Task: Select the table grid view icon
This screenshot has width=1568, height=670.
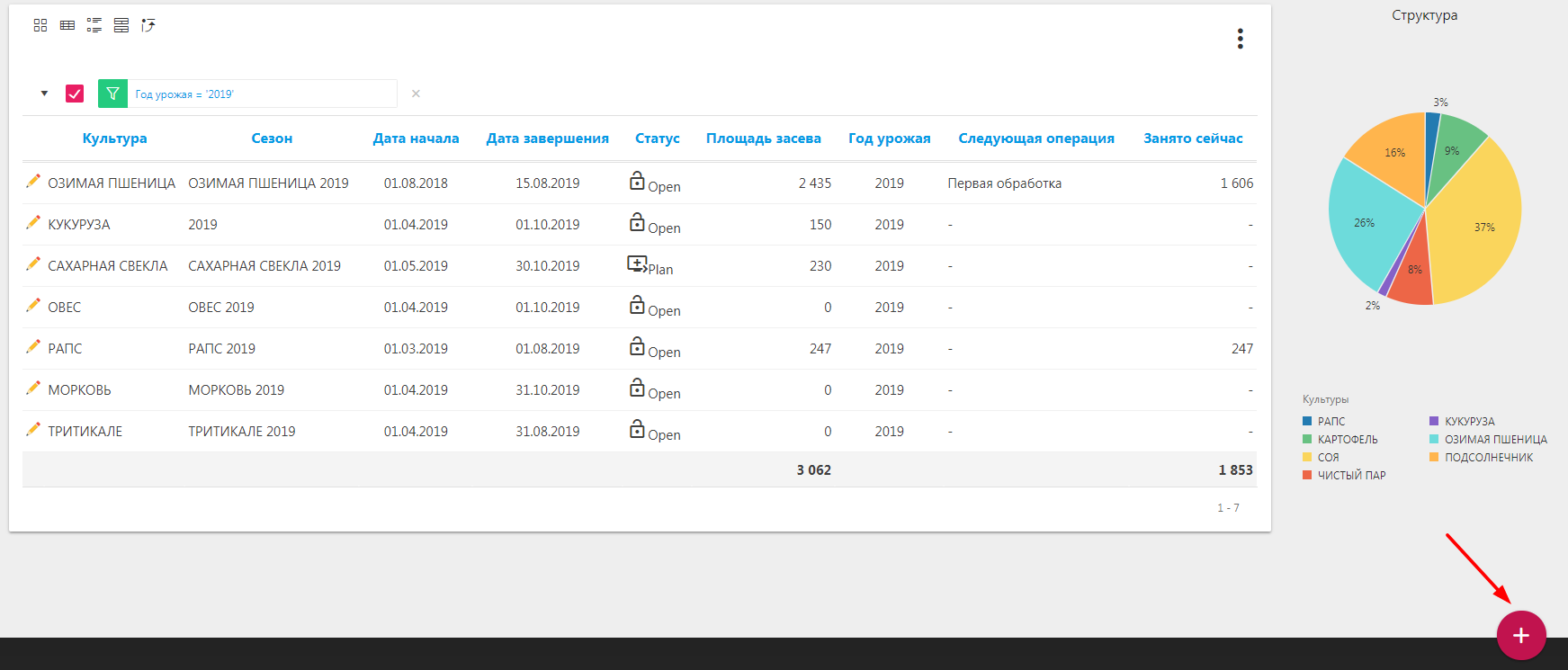Action: tap(67, 25)
